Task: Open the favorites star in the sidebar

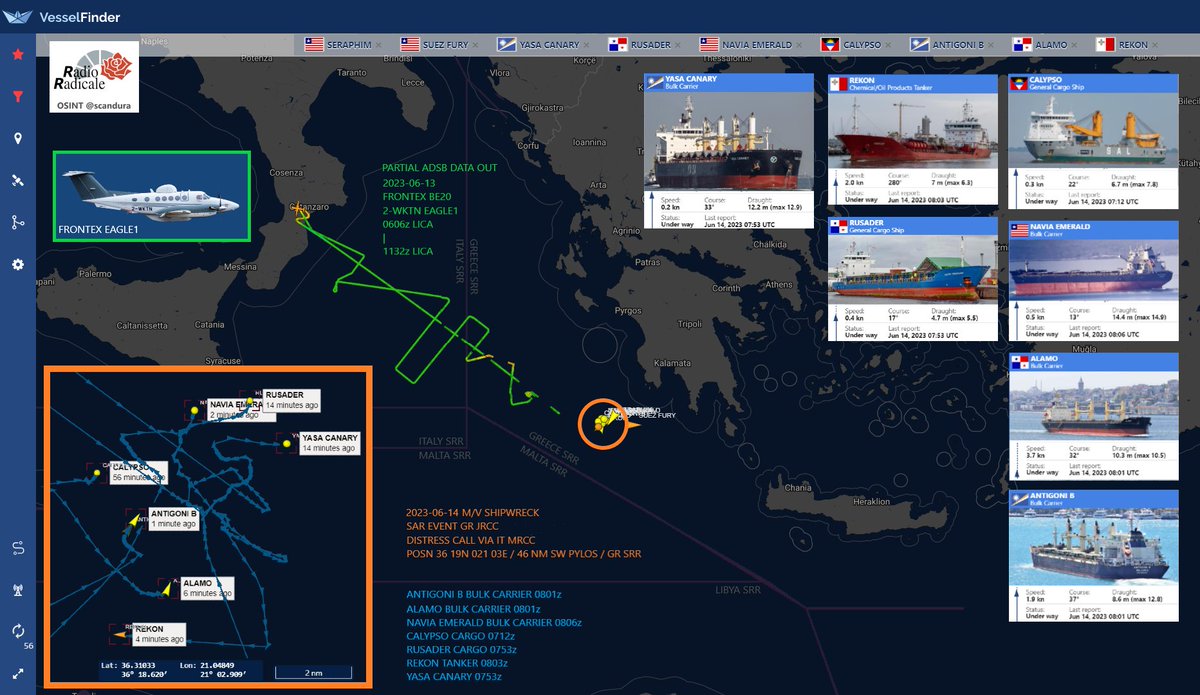Action: point(18,54)
